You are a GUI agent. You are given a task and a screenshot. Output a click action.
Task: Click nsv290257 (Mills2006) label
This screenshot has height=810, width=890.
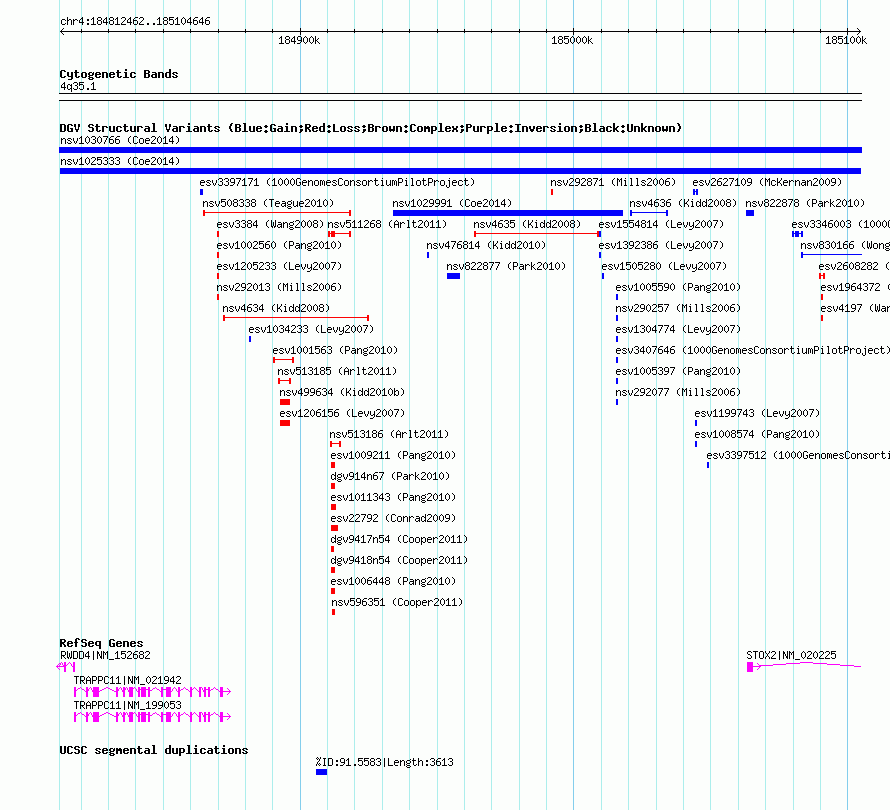pyautogui.click(x=678, y=308)
